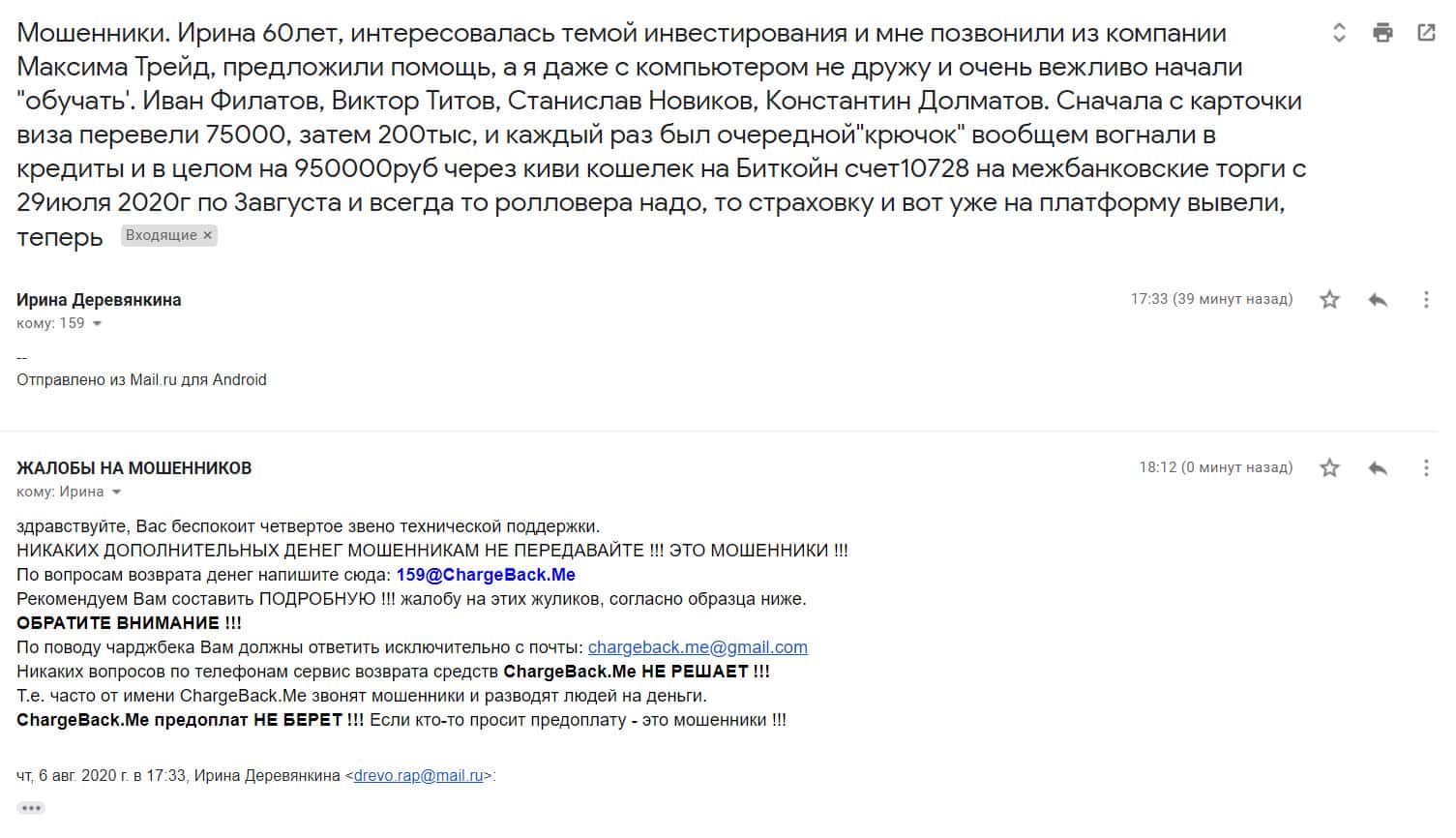Print the email conversation
This screenshot has width=1456, height=838.
pos(1382,33)
